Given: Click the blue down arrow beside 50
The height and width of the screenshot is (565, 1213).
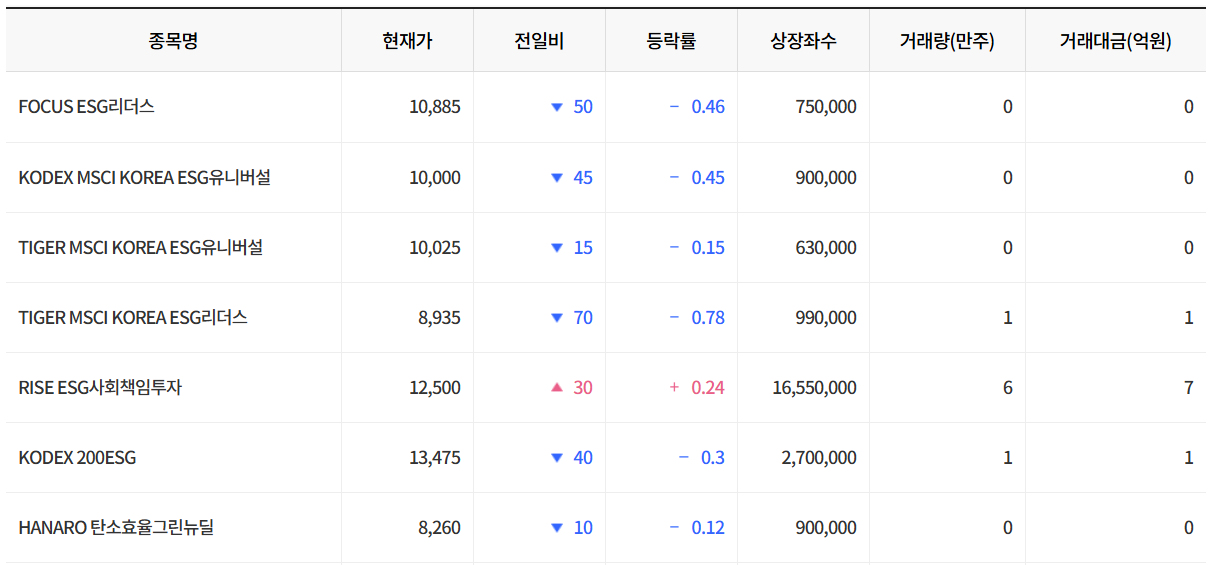Looking at the screenshot, I should pyautogui.click(x=557, y=107).
